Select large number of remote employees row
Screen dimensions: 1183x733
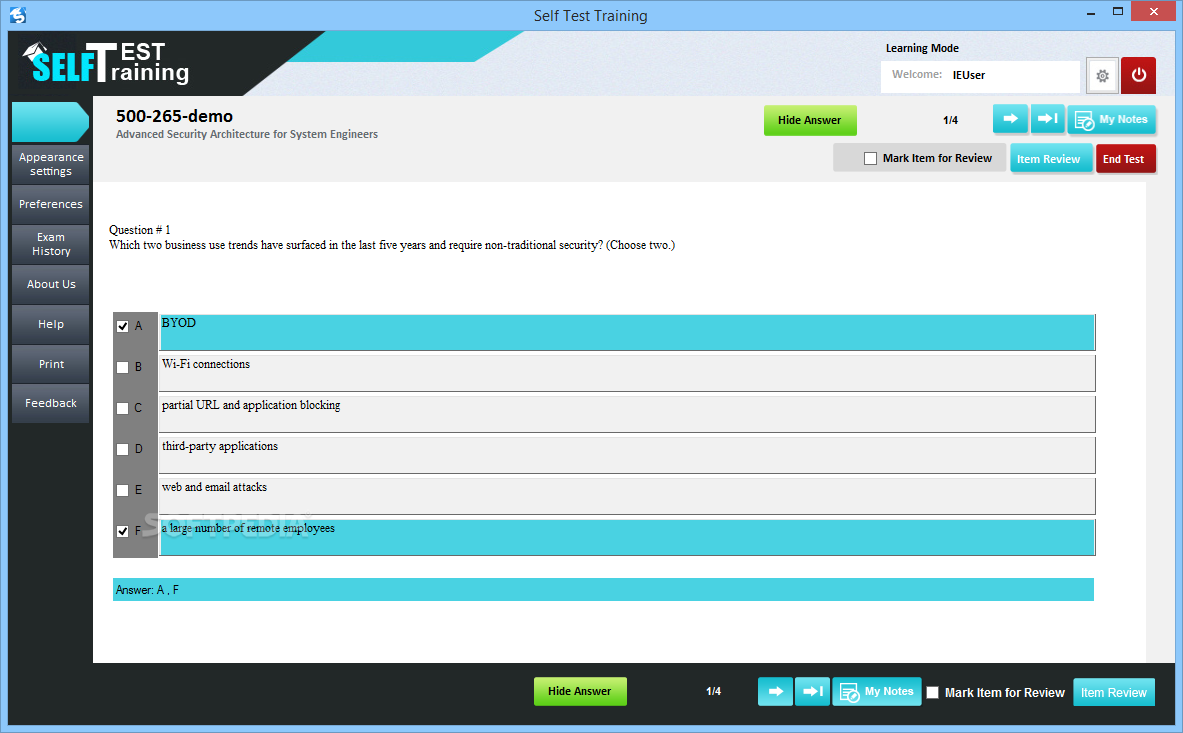(627, 538)
